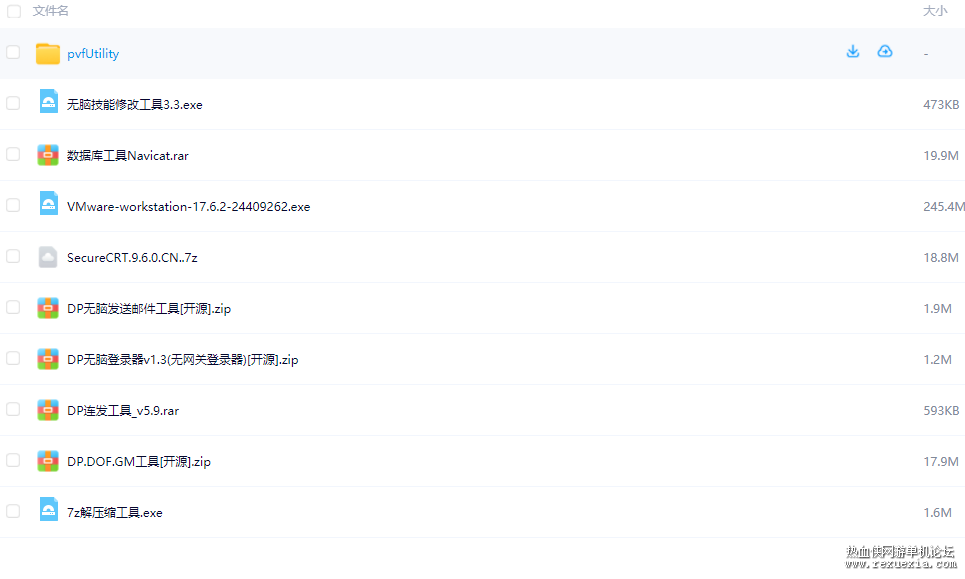
Task: Click the DP无脑发送邮件工具 zip icon
Action: click(x=47, y=308)
